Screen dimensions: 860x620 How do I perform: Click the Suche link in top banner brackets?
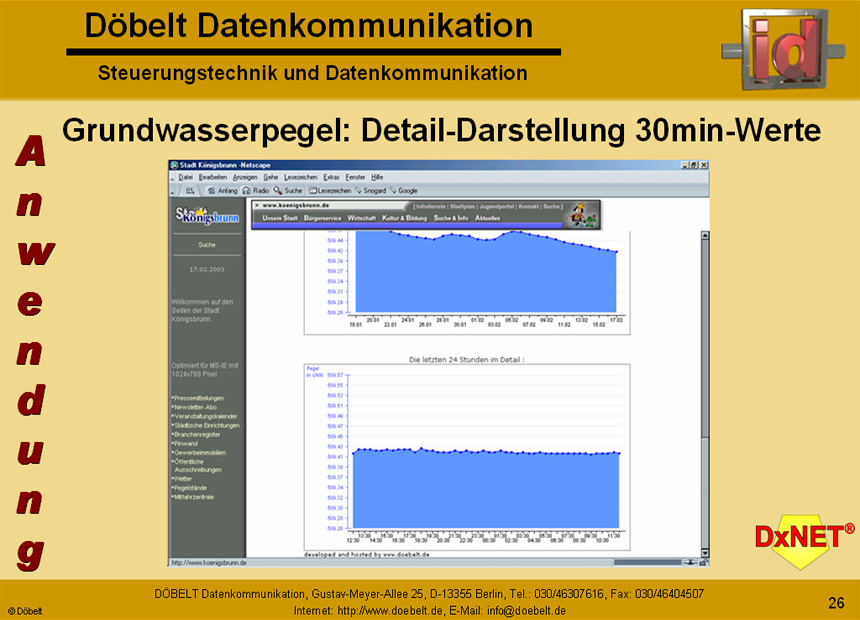551,206
